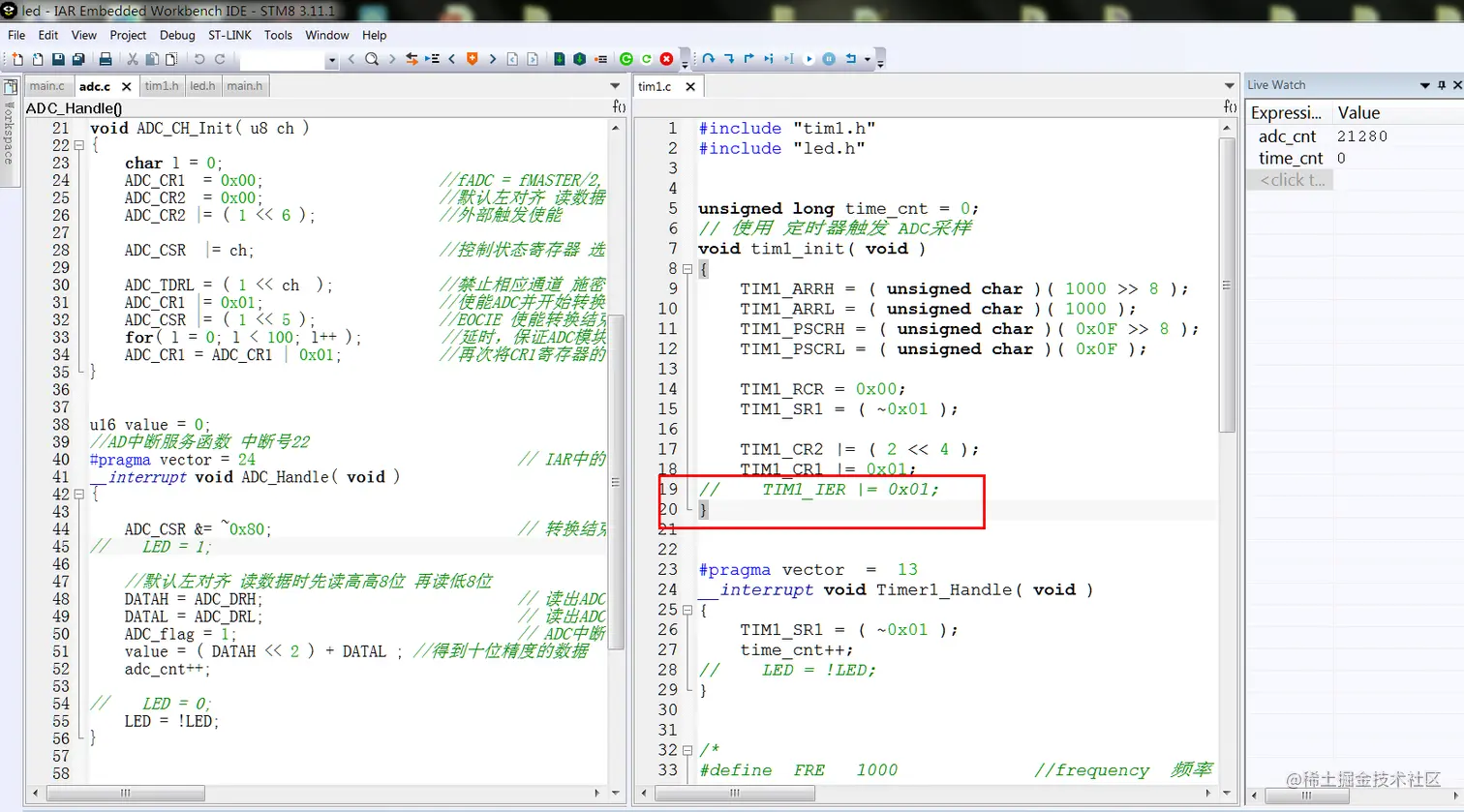Save the current file via toolbar
The image size is (1464, 812).
pyautogui.click(x=58, y=59)
